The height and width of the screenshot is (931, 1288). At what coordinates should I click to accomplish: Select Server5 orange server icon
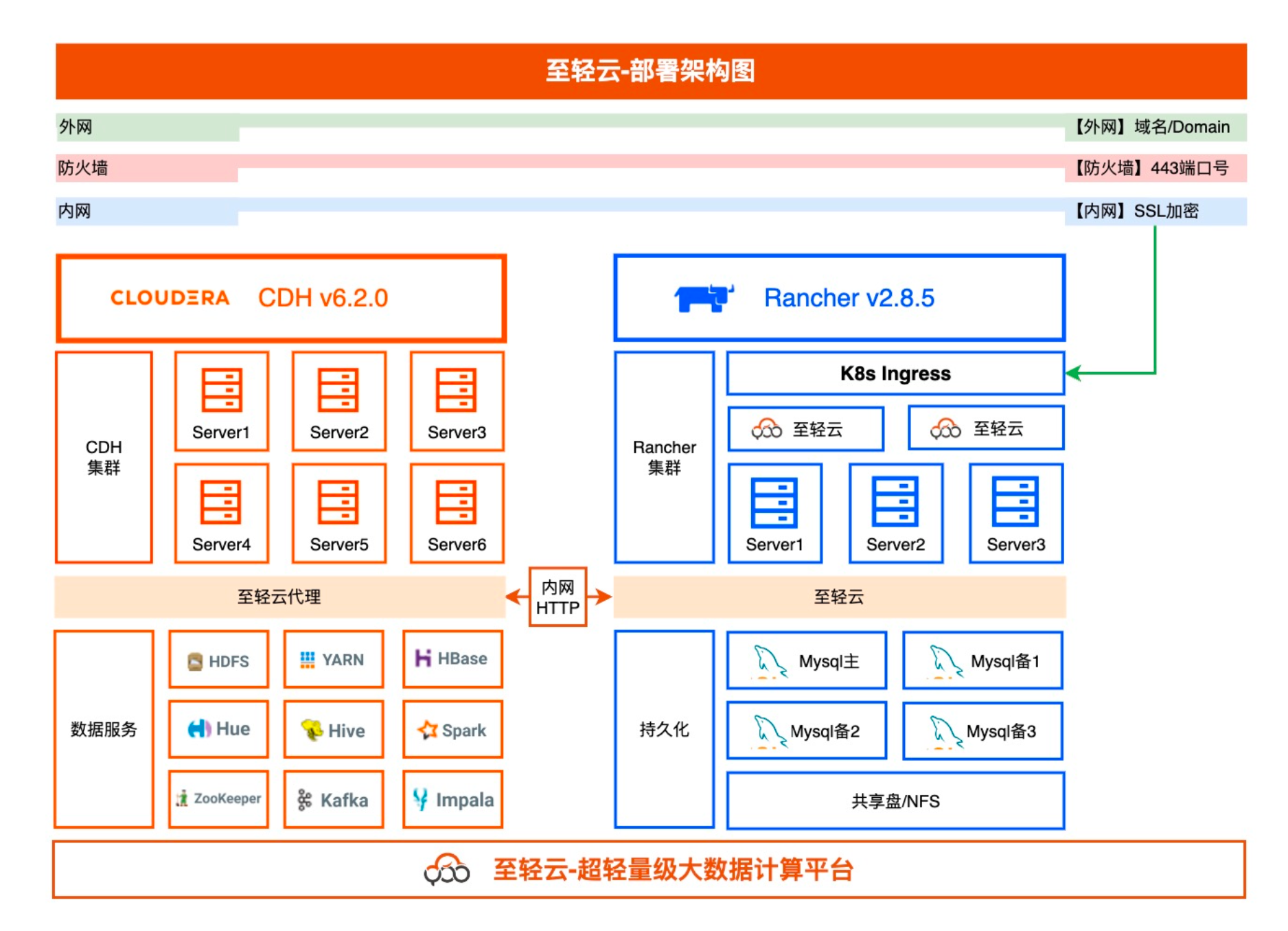coord(338,503)
